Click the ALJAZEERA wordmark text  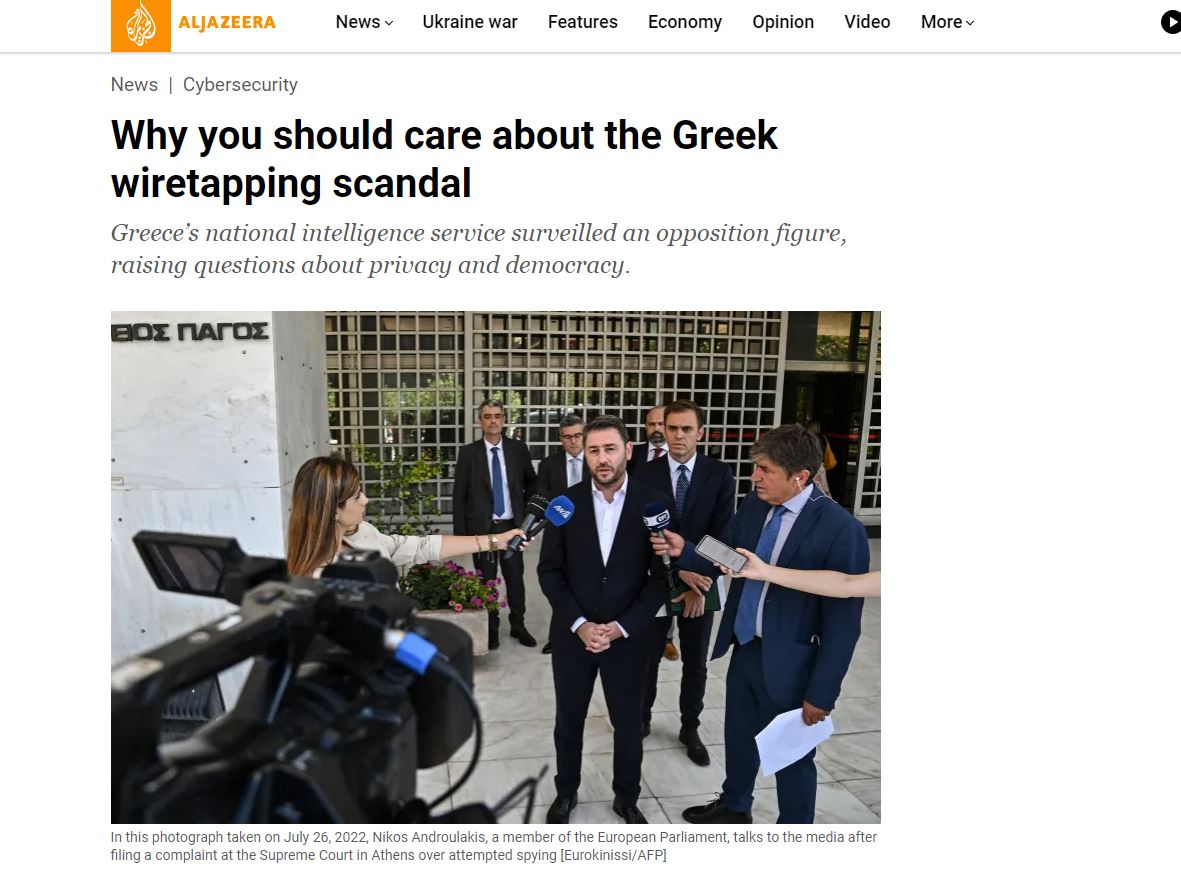pyautogui.click(x=227, y=23)
